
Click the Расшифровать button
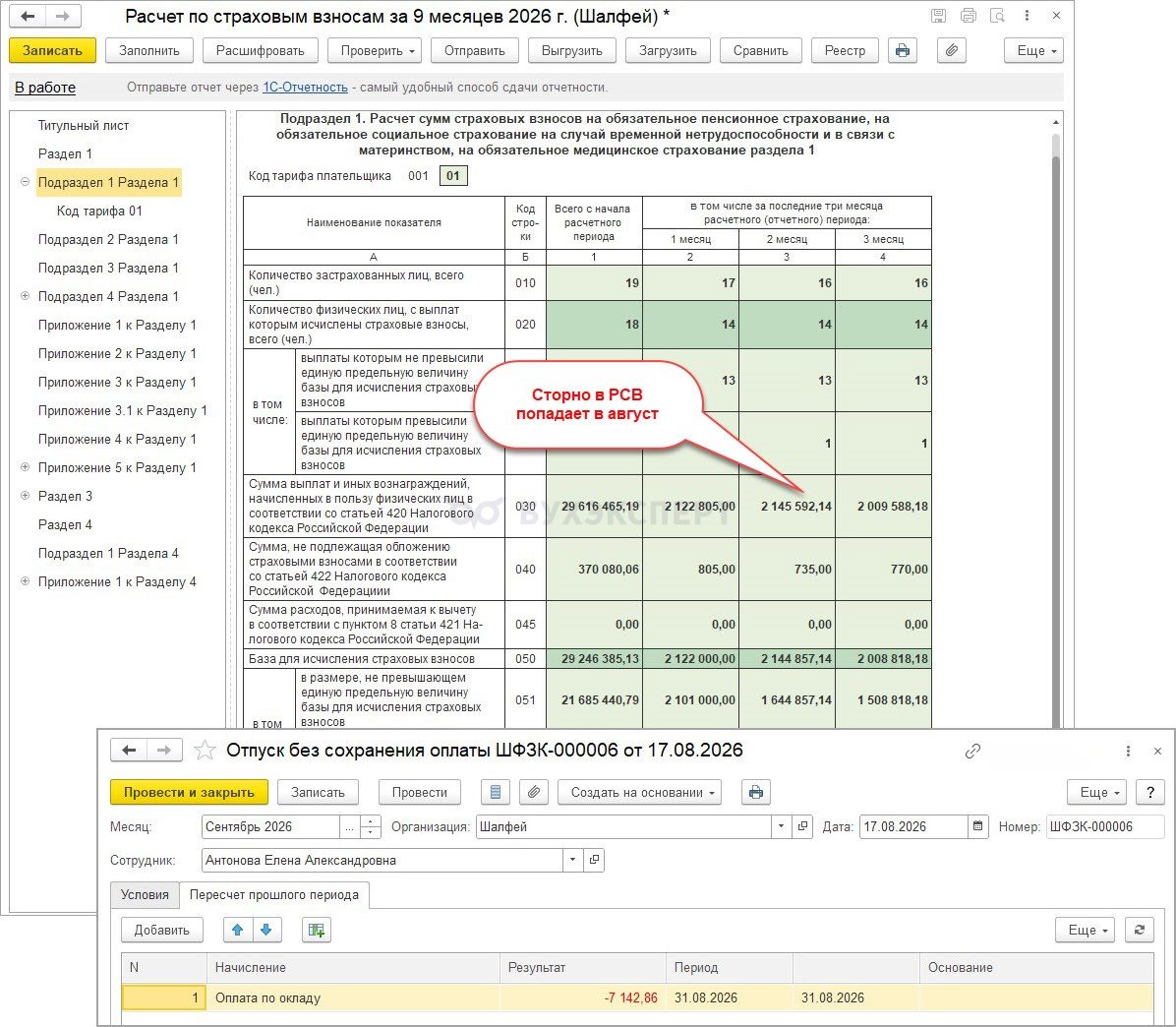tap(261, 51)
